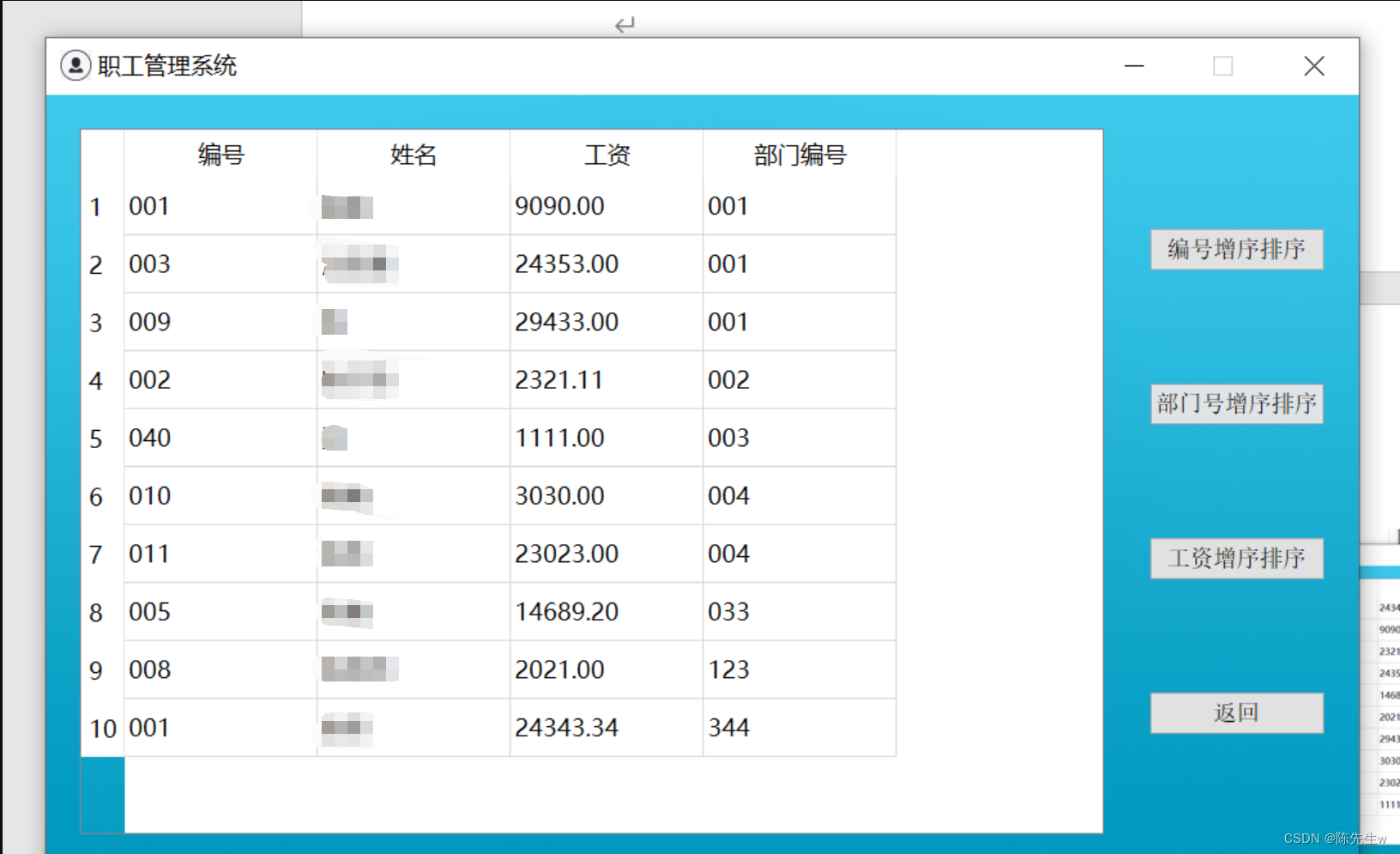Select row header 3

coord(103,322)
